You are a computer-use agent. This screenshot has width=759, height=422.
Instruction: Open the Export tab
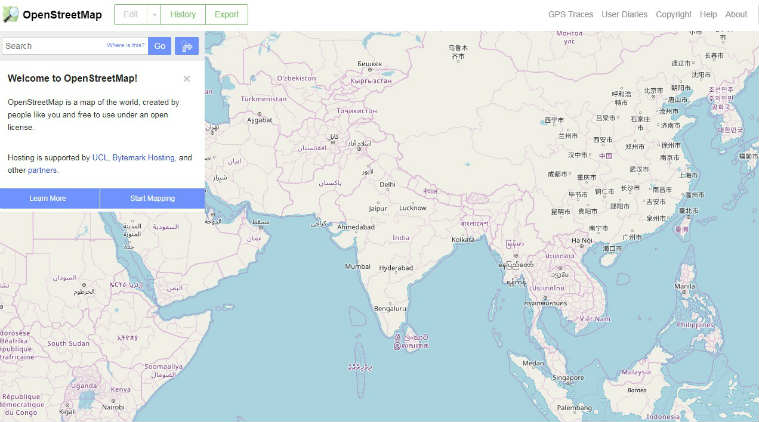(227, 15)
